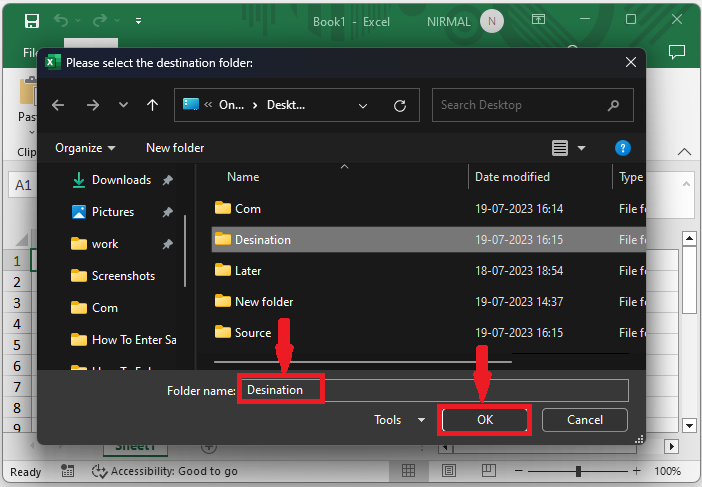
Task: Refresh the Desktop folder listing
Action: 400,105
